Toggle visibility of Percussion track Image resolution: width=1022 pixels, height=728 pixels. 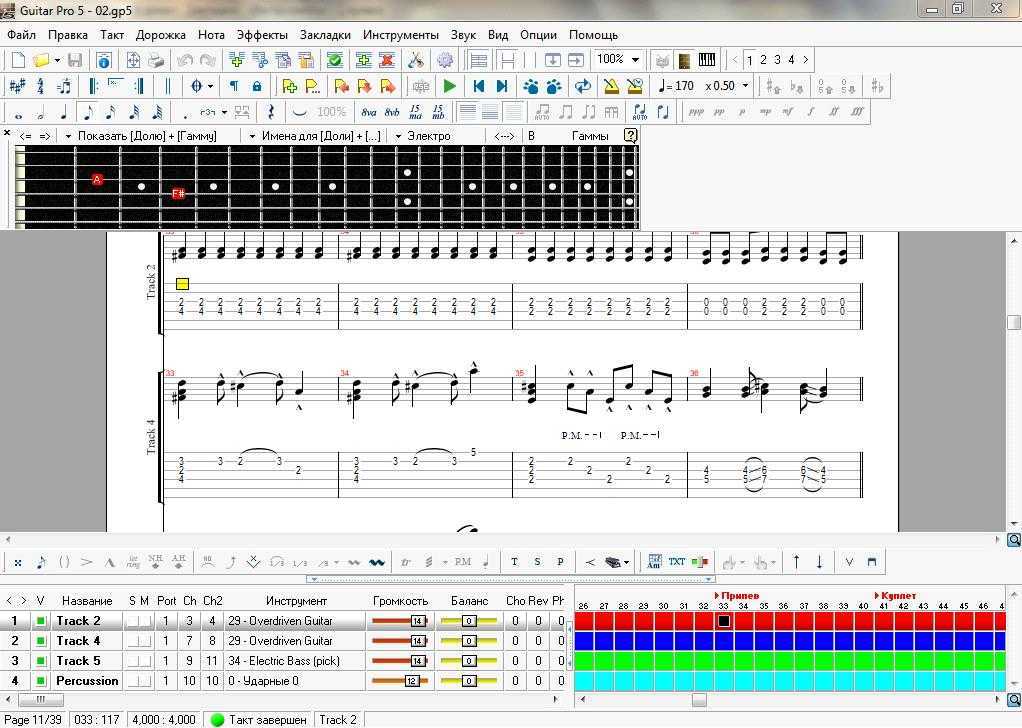[x=41, y=681]
